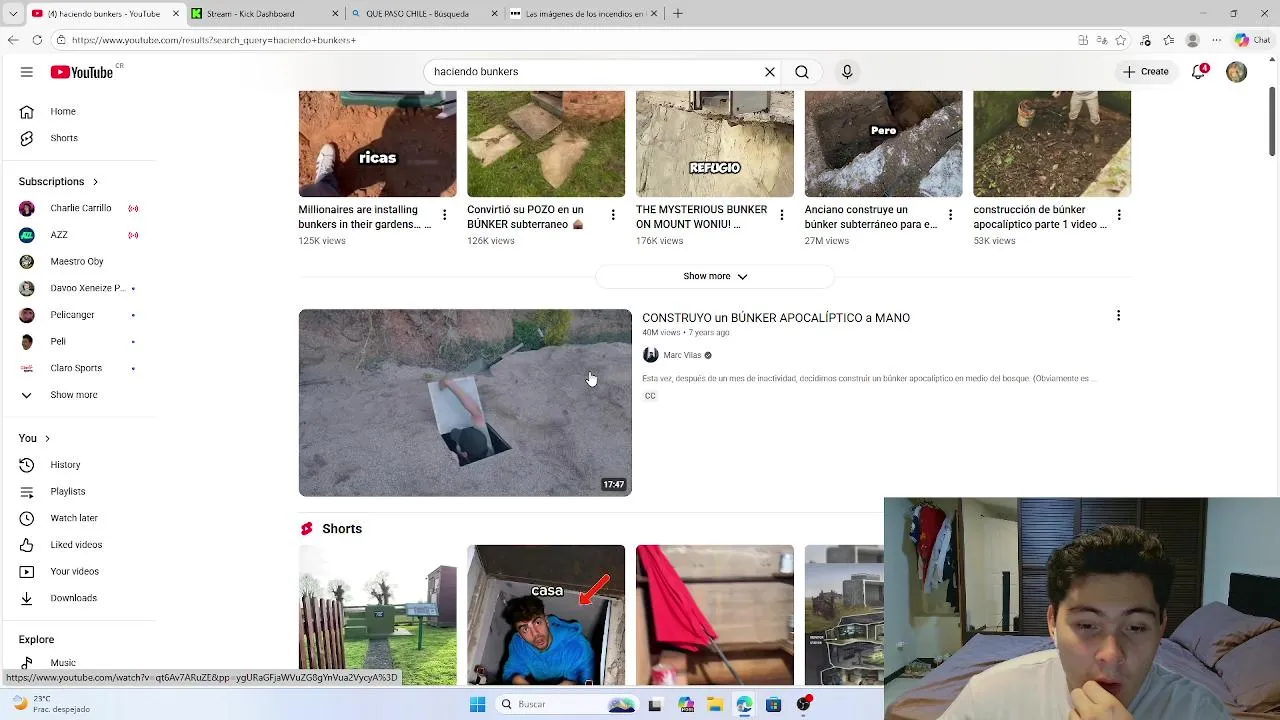Go back in the browser

tap(13, 40)
